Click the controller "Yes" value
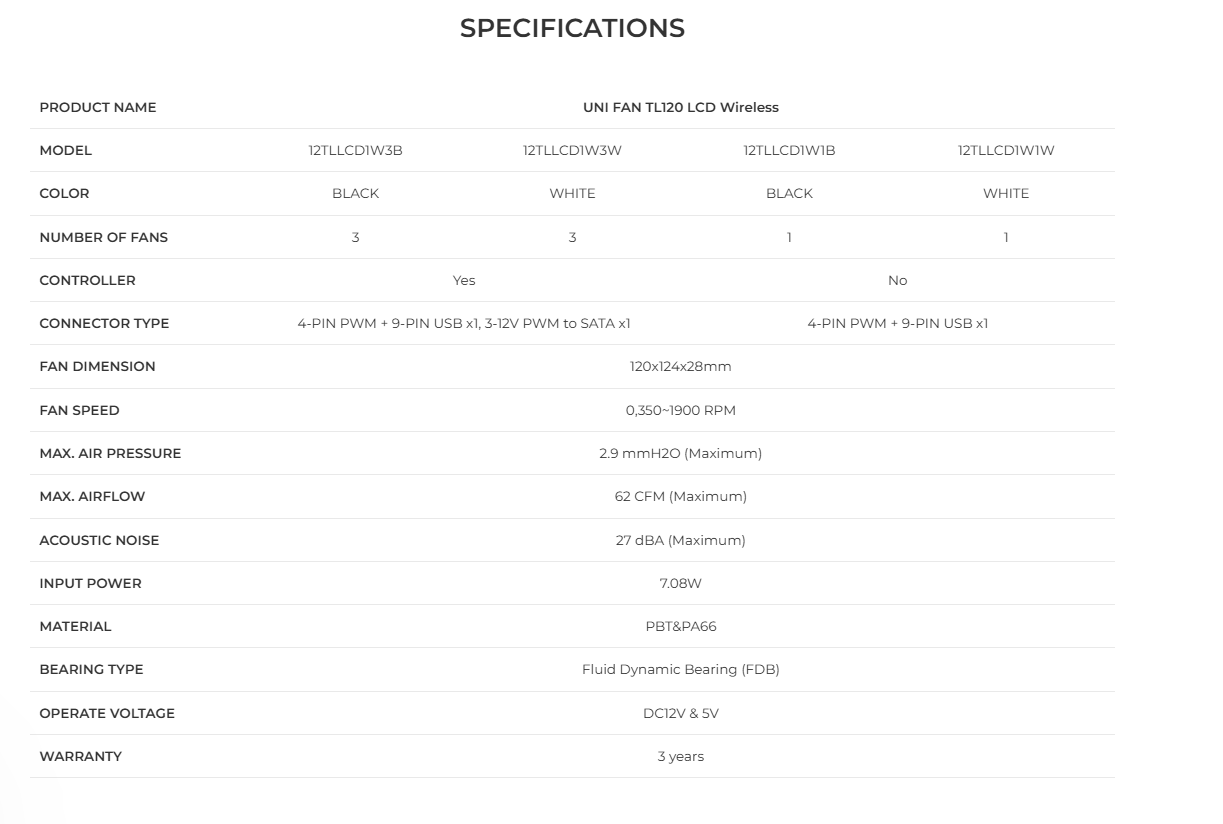Screen dimensions: 1223x824 pos(464,281)
